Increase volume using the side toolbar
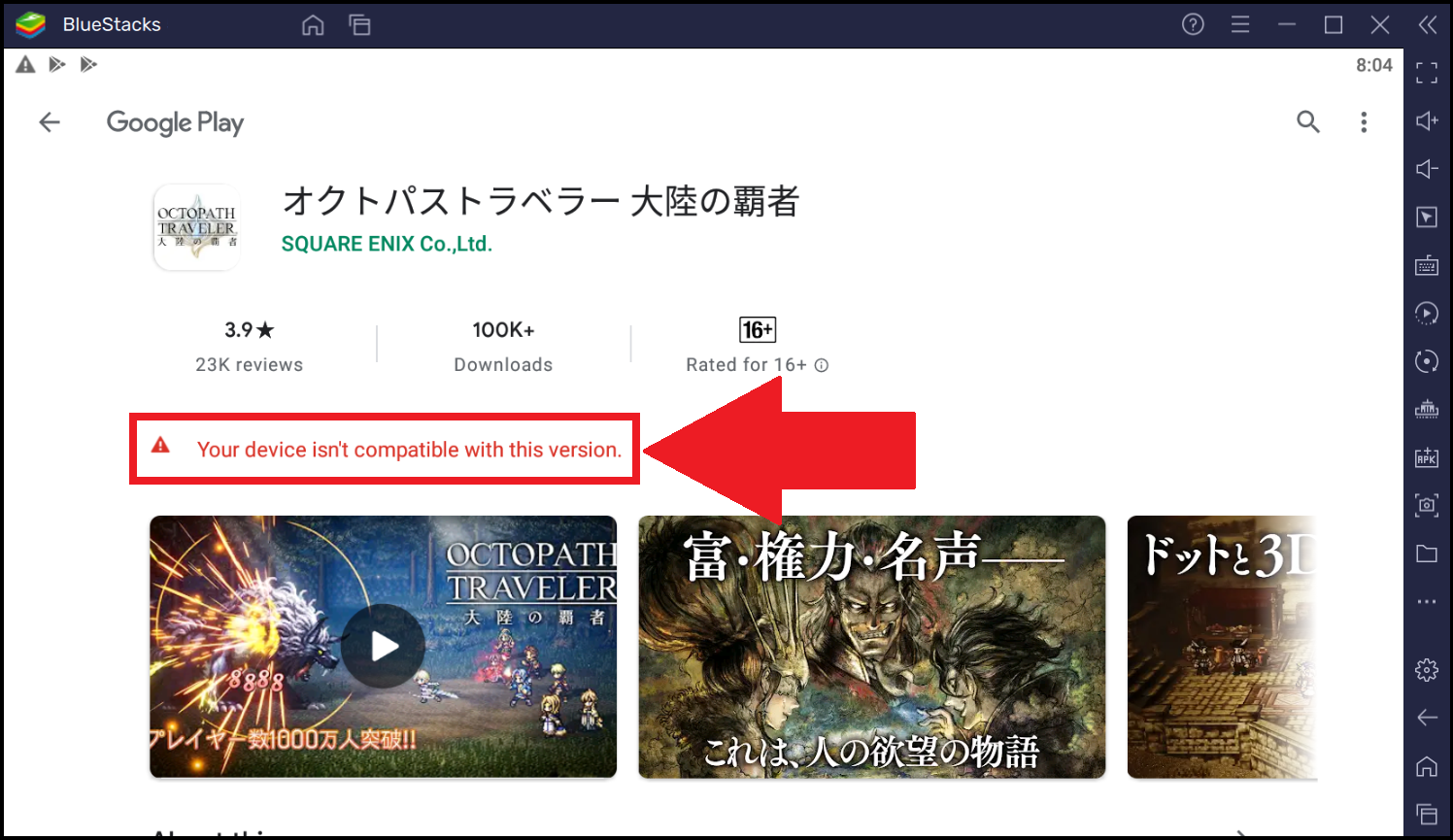Image resolution: width=1453 pixels, height=840 pixels. [1427, 120]
